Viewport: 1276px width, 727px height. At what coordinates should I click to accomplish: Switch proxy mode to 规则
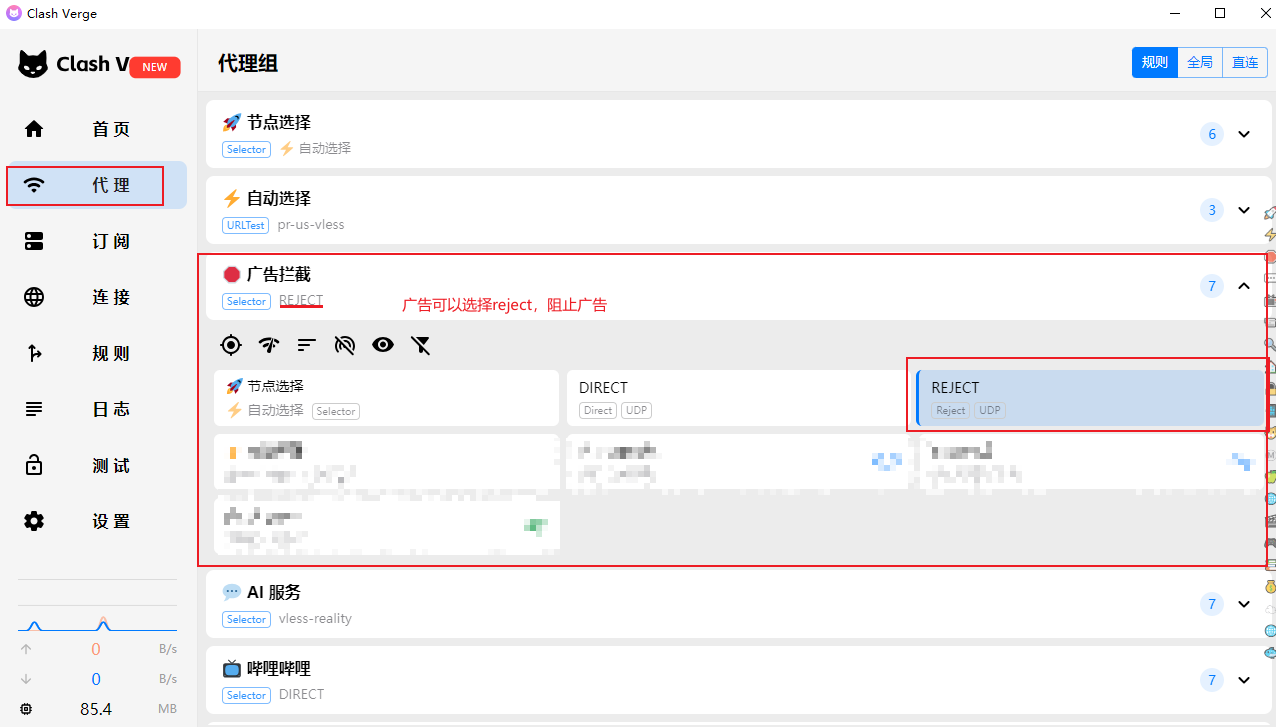coord(1154,62)
